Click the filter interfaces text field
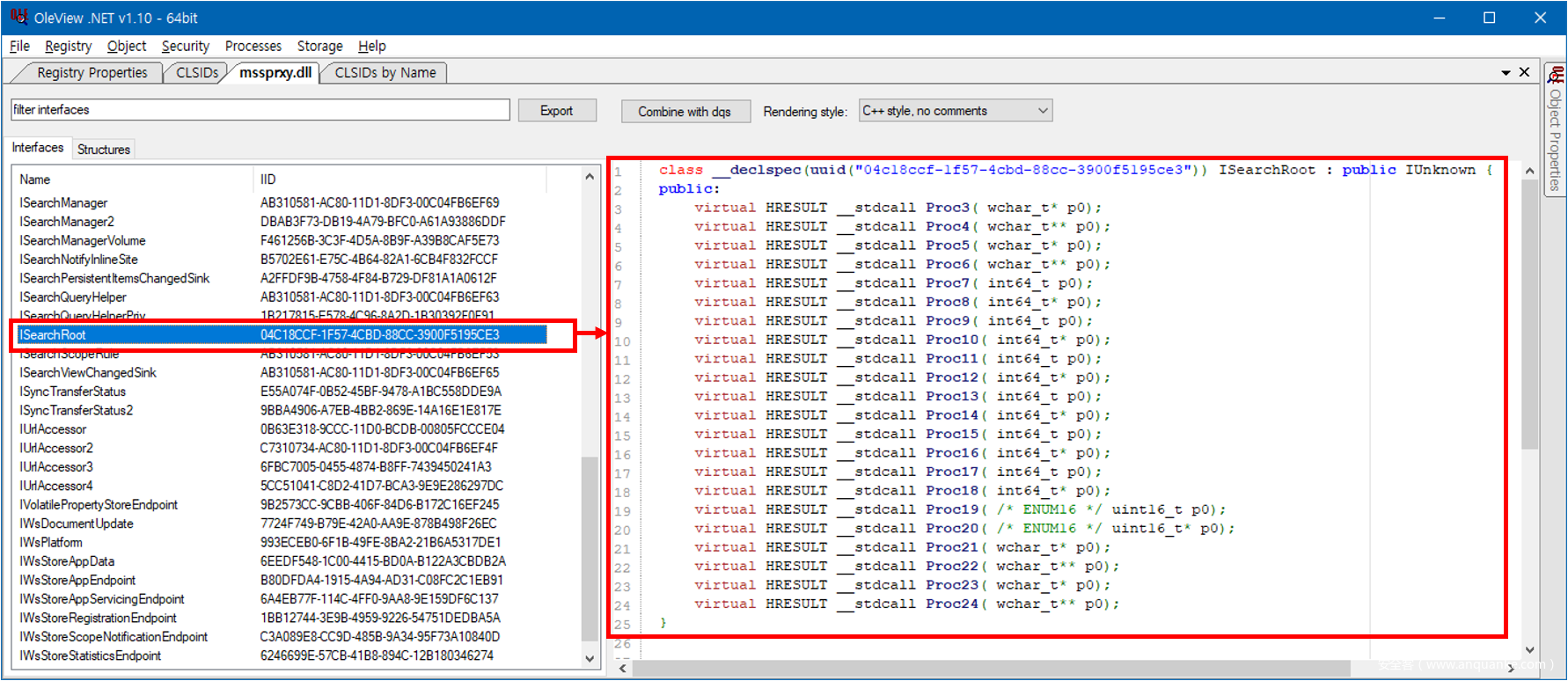The height and width of the screenshot is (681, 1568). coord(260,110)
